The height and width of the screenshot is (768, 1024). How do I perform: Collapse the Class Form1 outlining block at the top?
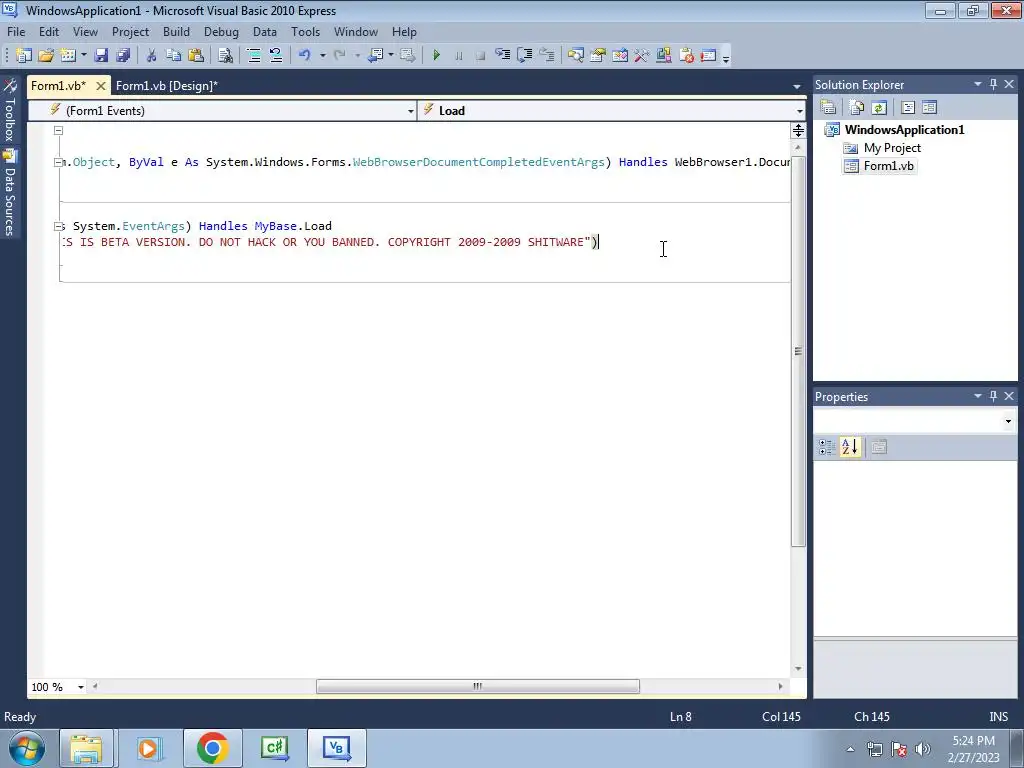tap(58, 131)
